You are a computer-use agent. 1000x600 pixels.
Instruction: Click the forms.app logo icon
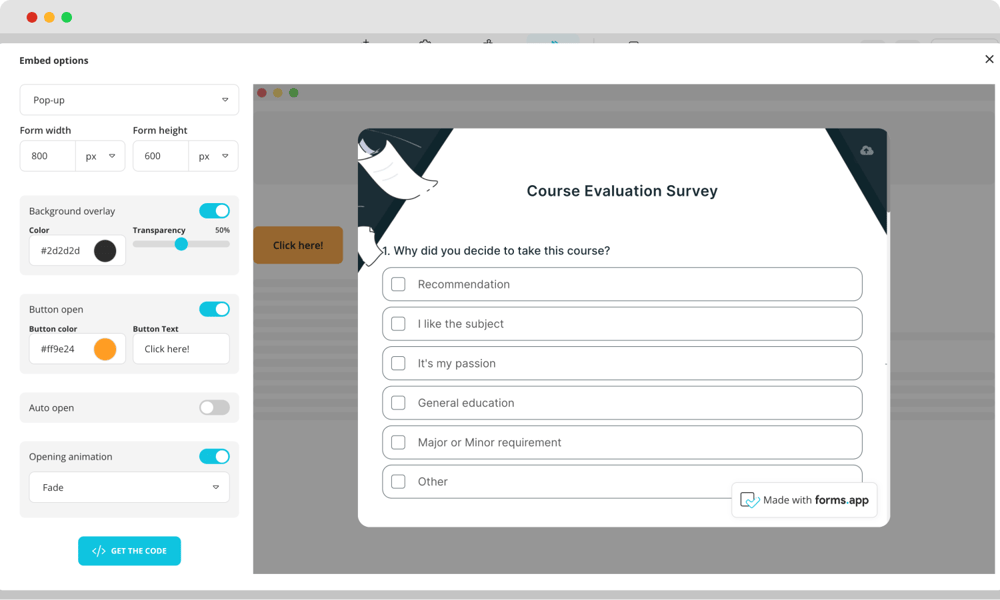click(749, 500)
